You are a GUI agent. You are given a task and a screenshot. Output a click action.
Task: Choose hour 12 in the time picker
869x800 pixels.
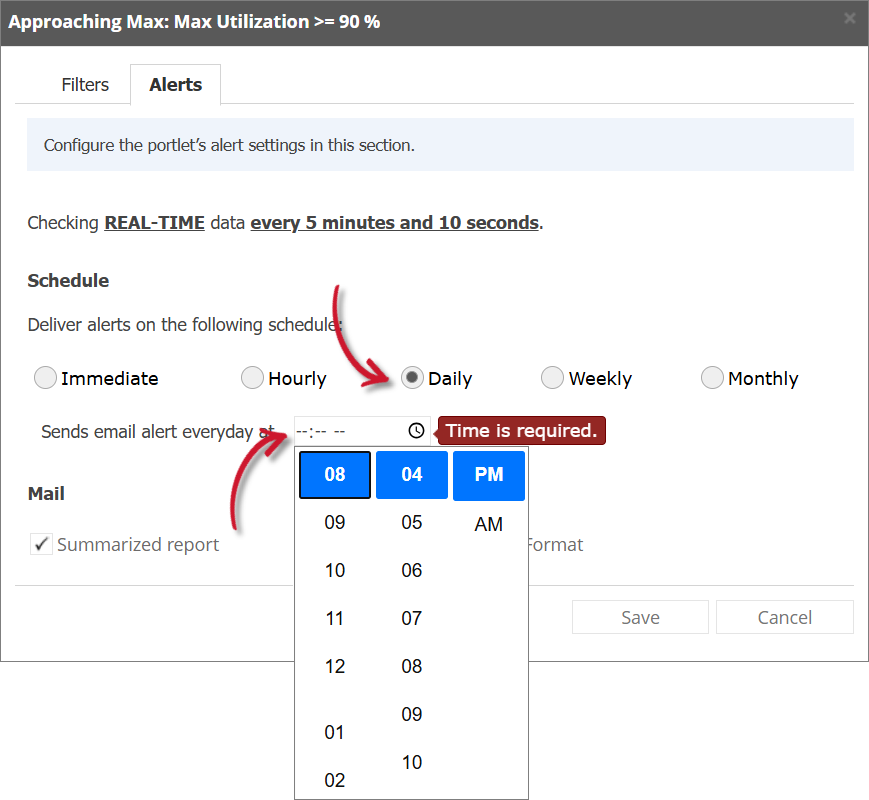[x=334, y=666]
